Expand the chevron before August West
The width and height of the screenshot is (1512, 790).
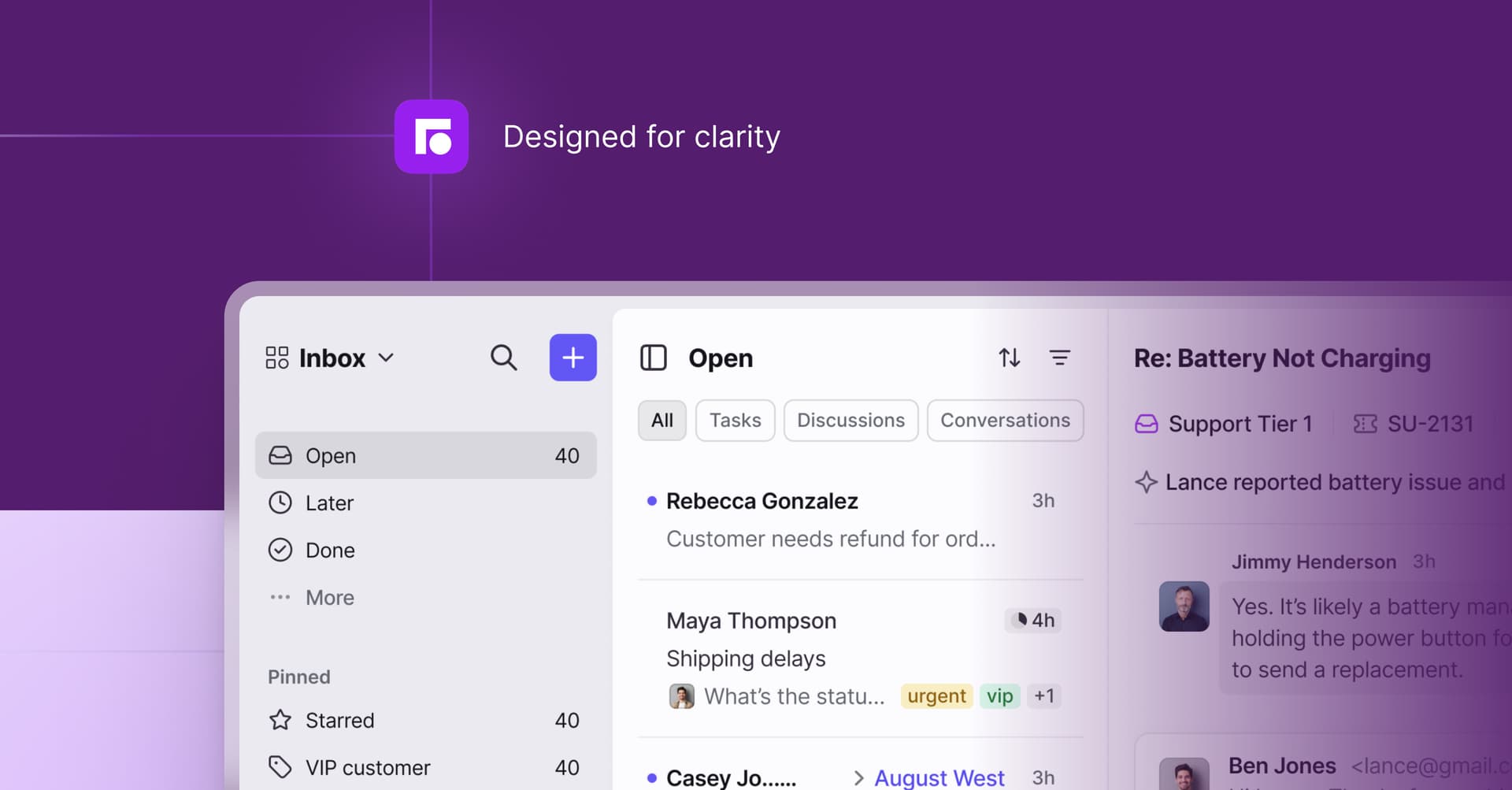pyautogui.click(x=858, y=777)
